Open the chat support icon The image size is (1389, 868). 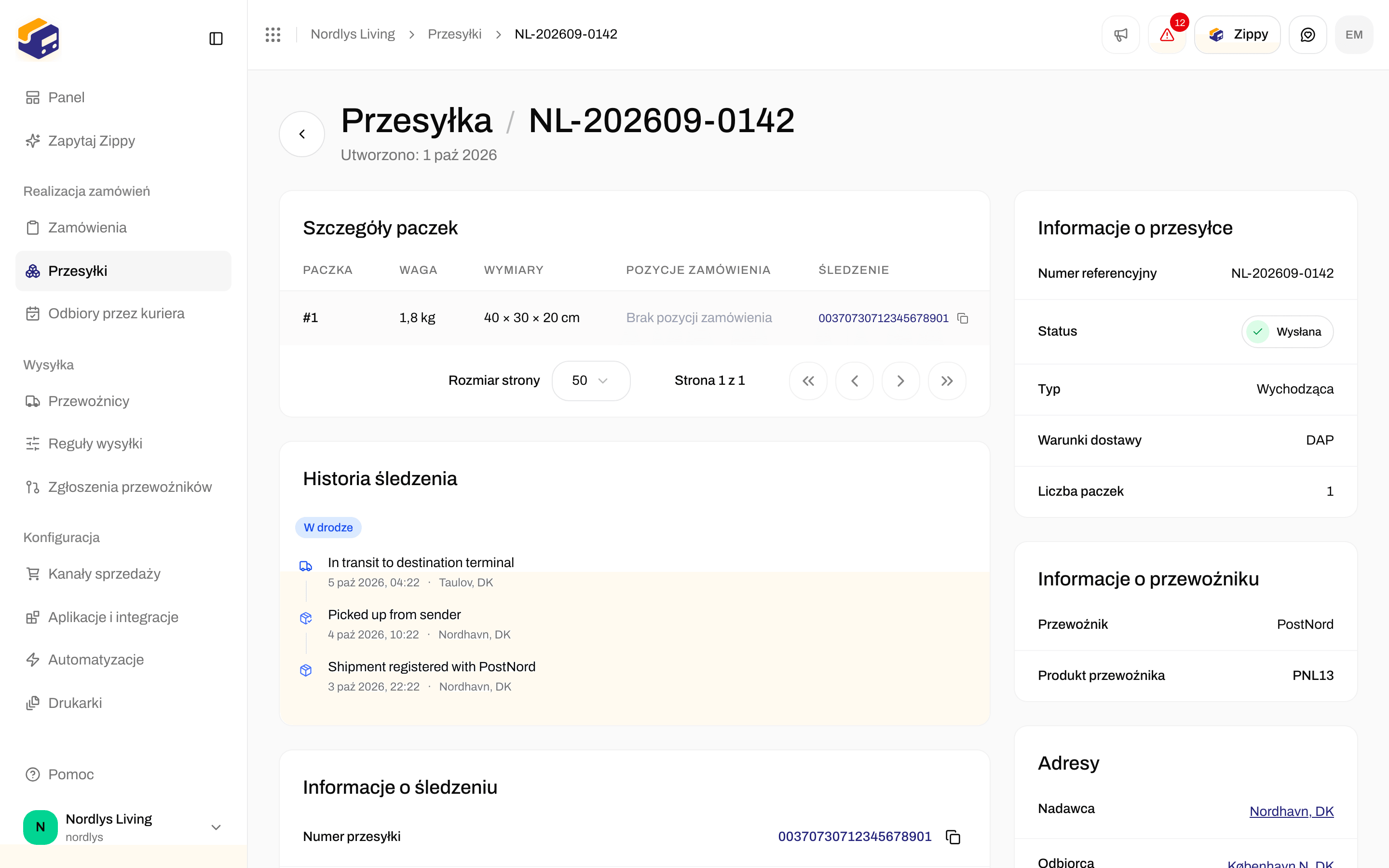pos(1307,34)
